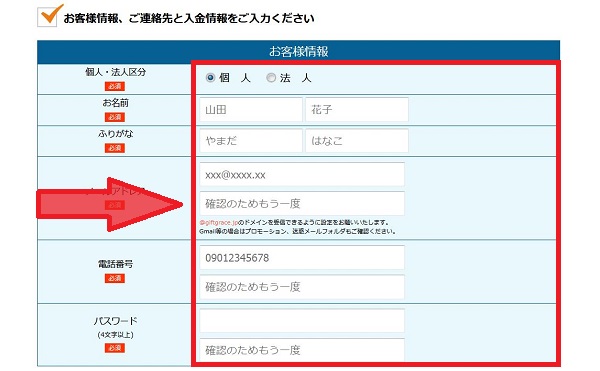The image size is (600, 371).
Task: Click the @giftgrace.jp domain text
Action: (x=218, y=222)
